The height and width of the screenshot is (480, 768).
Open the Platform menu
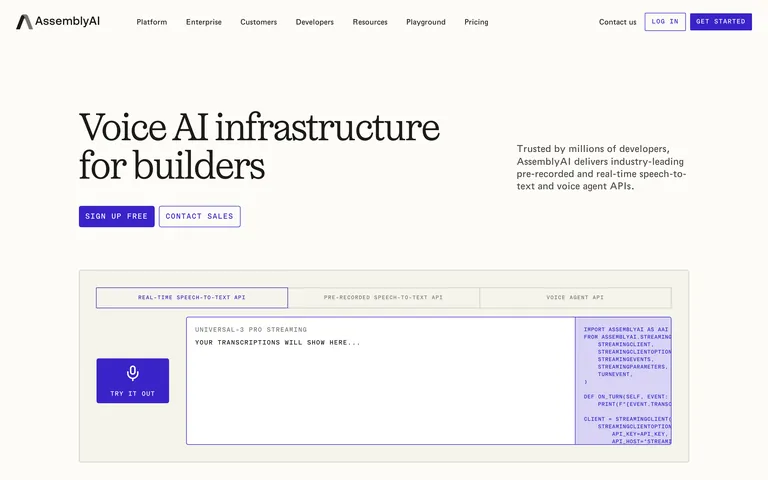[151, 22]
